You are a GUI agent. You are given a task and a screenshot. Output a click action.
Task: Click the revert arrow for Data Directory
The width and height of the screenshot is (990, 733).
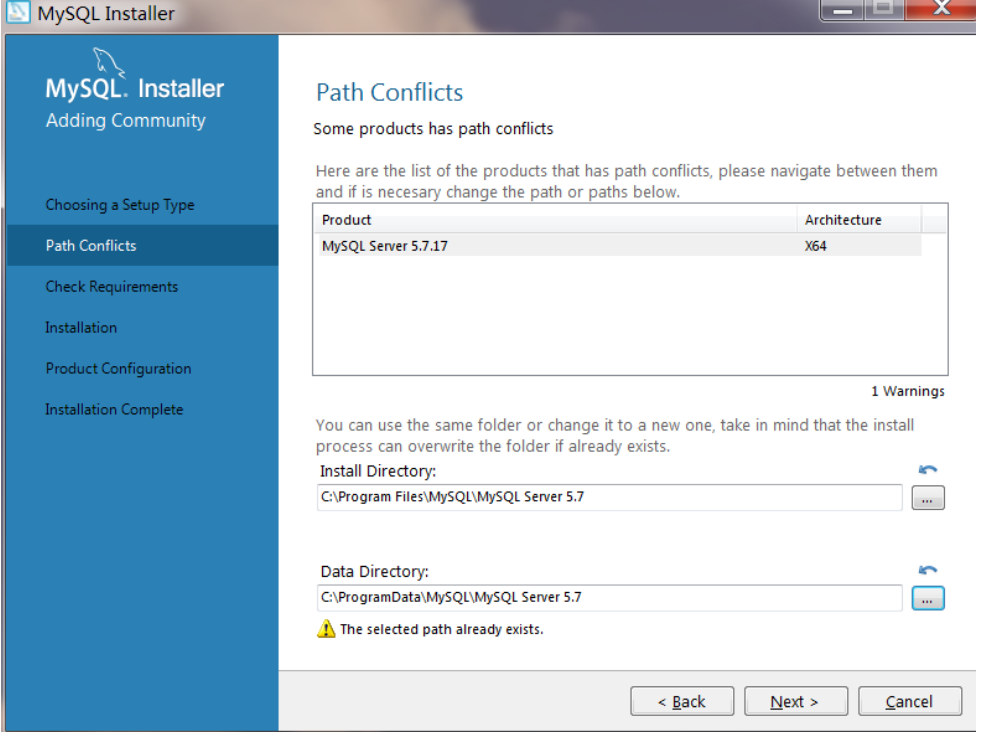pos(927,570)
